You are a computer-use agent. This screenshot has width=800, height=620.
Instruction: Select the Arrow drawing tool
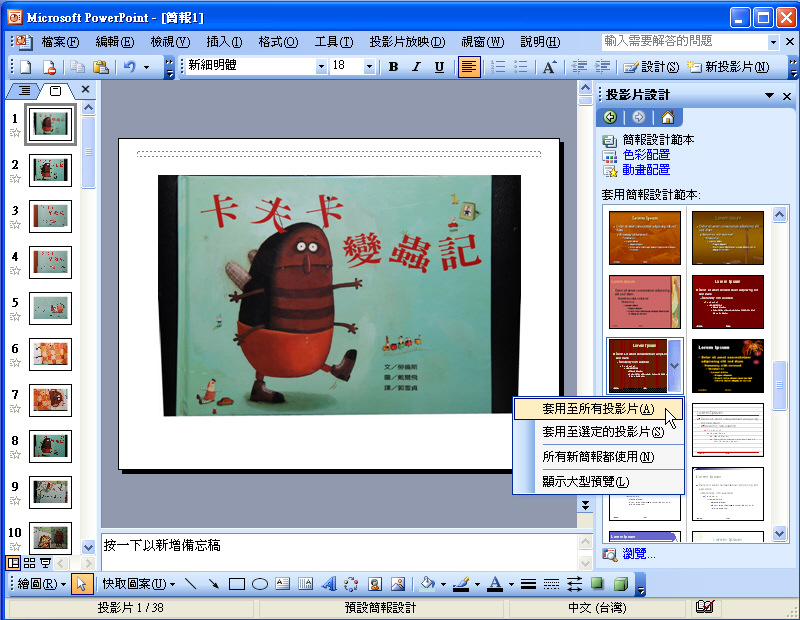pyautogui.click(x=214, y=584)
